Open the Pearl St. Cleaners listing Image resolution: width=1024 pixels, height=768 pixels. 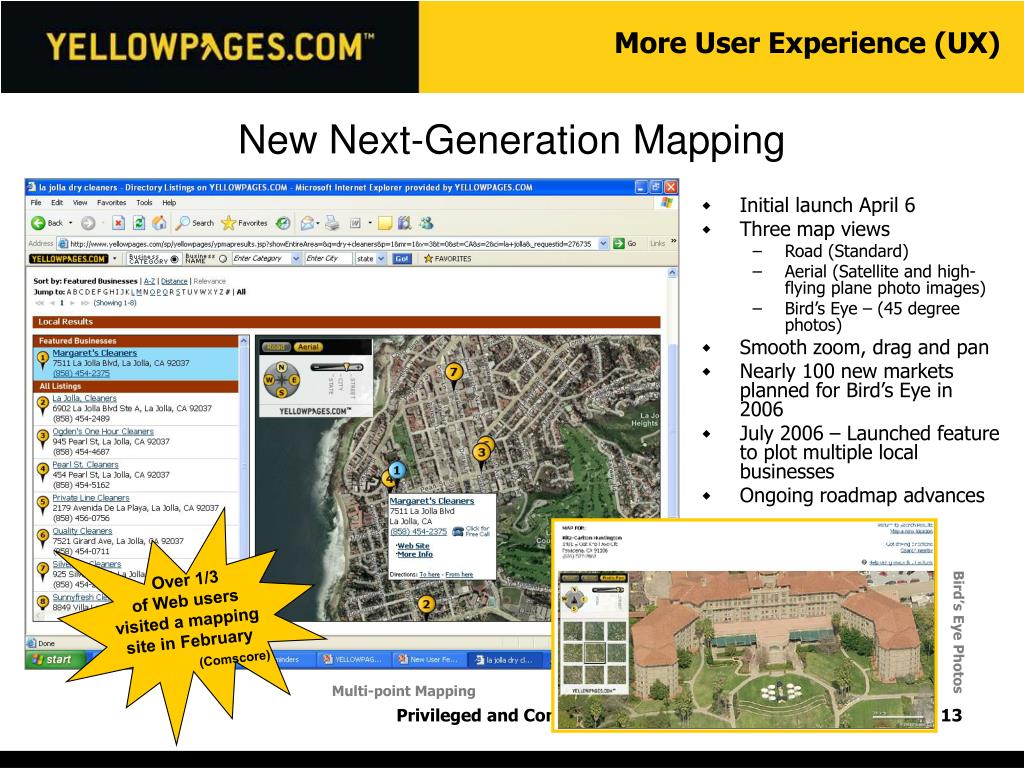tap(86, 464)
